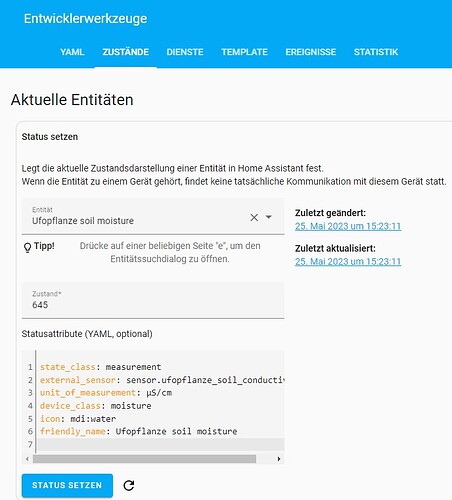Click the friendly_name line in the YAML editor
Viewport: 452px width, 500px height.
pos(139,431)
